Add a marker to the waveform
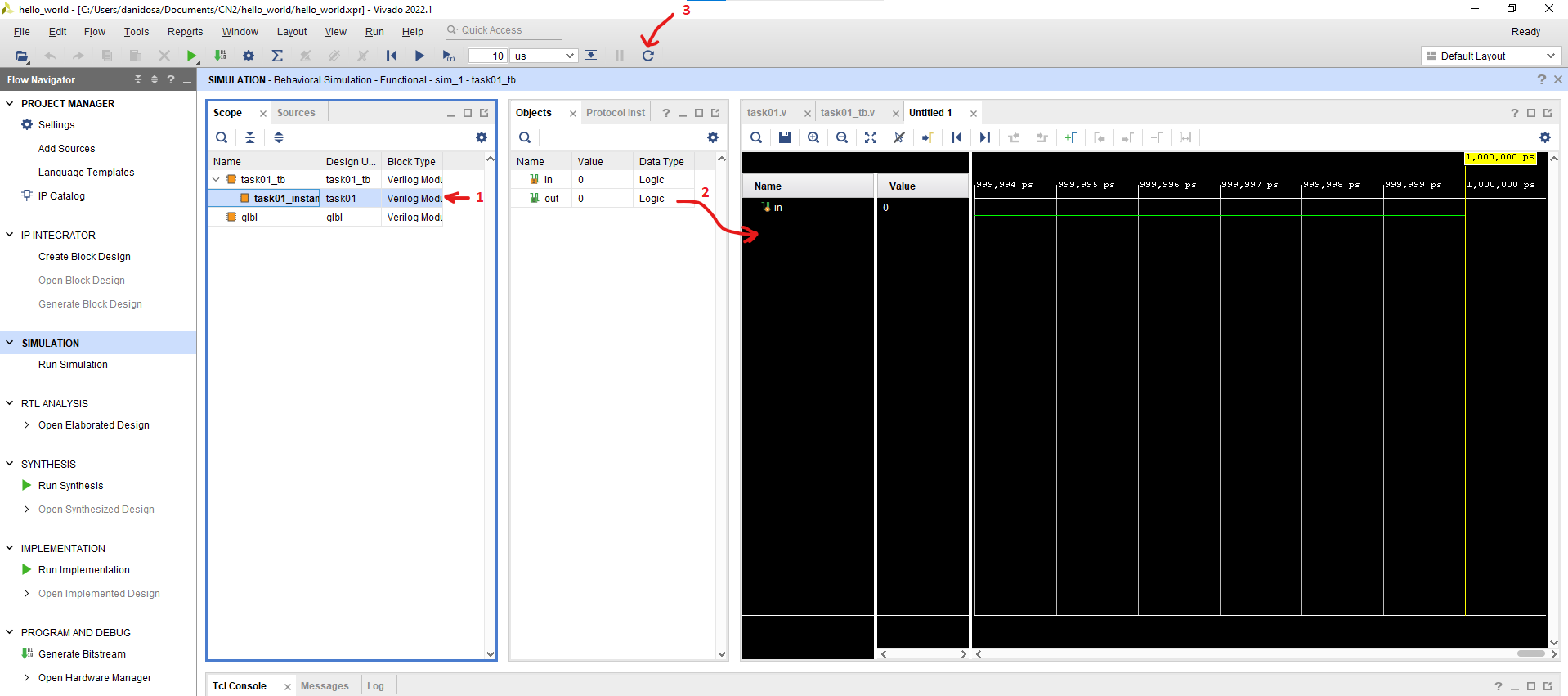This screenshot has width=1568, height=696. tap(1070, 137)
